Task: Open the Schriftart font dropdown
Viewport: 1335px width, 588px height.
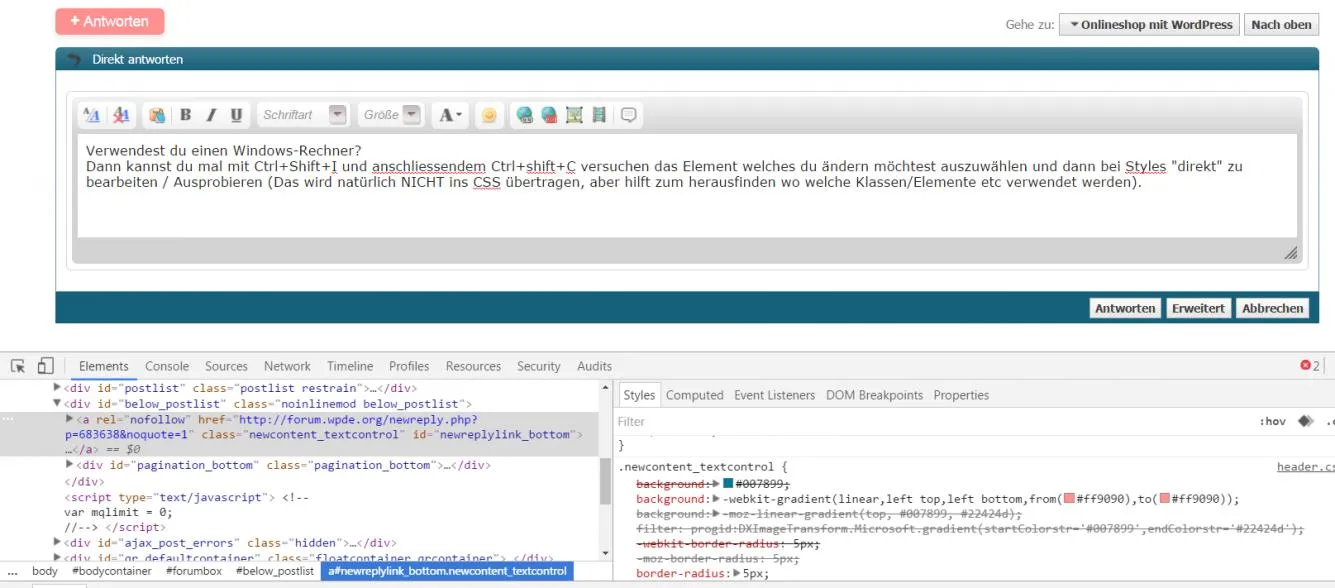Action: click(x=302, y=115)
